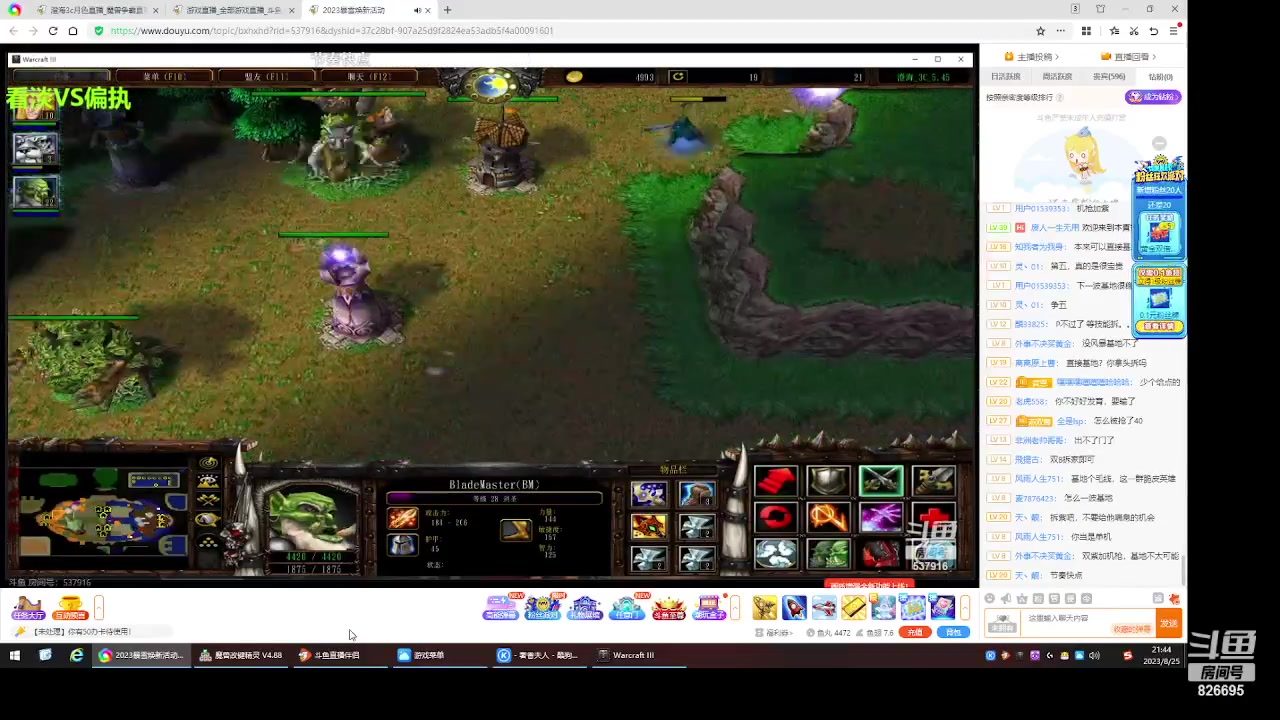The image size is (1280, 720).
Task: Switch to the diamond fans (0) tab
Action: [x=1160, y=77]
